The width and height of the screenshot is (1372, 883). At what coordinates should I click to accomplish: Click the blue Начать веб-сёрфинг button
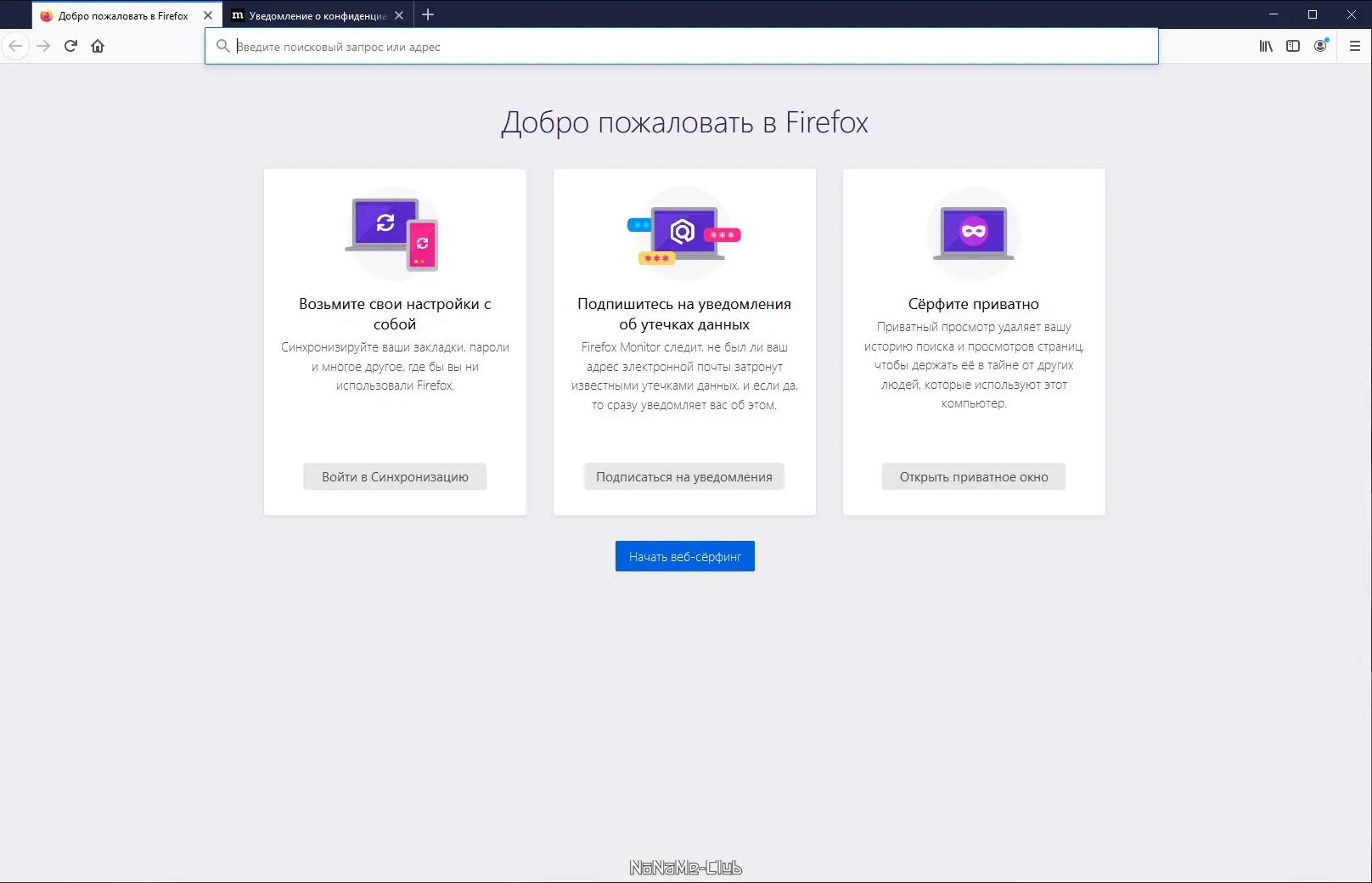tap(684, 556)
